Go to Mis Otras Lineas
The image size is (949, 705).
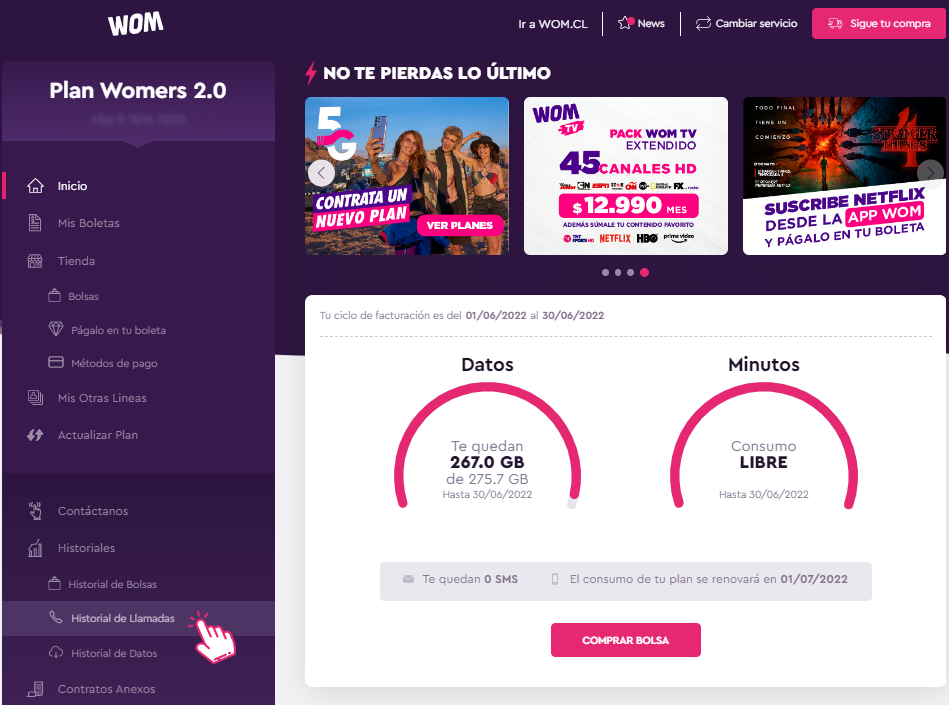(x=102, y=398)
